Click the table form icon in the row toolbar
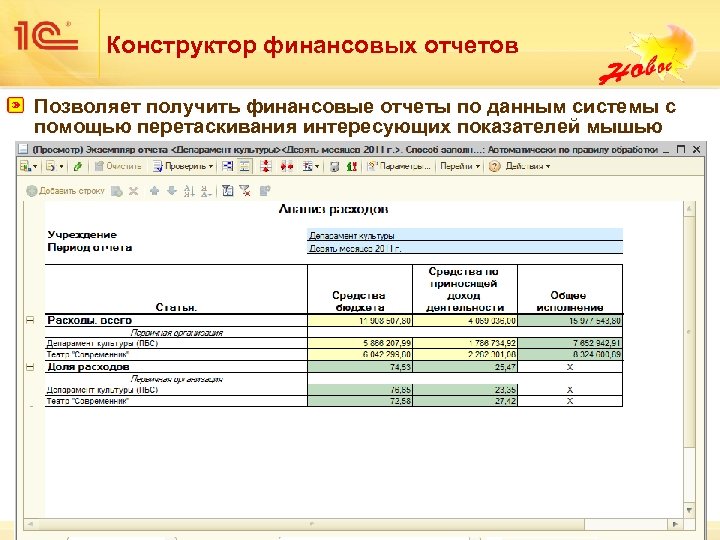Viewport: 720px width, 540px height. (228, 191)
